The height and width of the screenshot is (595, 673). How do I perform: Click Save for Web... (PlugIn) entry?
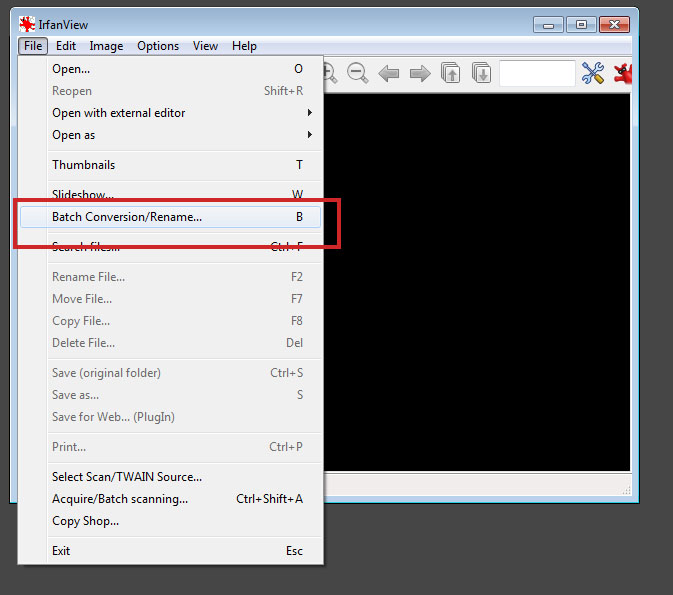[x=170, y=417]
